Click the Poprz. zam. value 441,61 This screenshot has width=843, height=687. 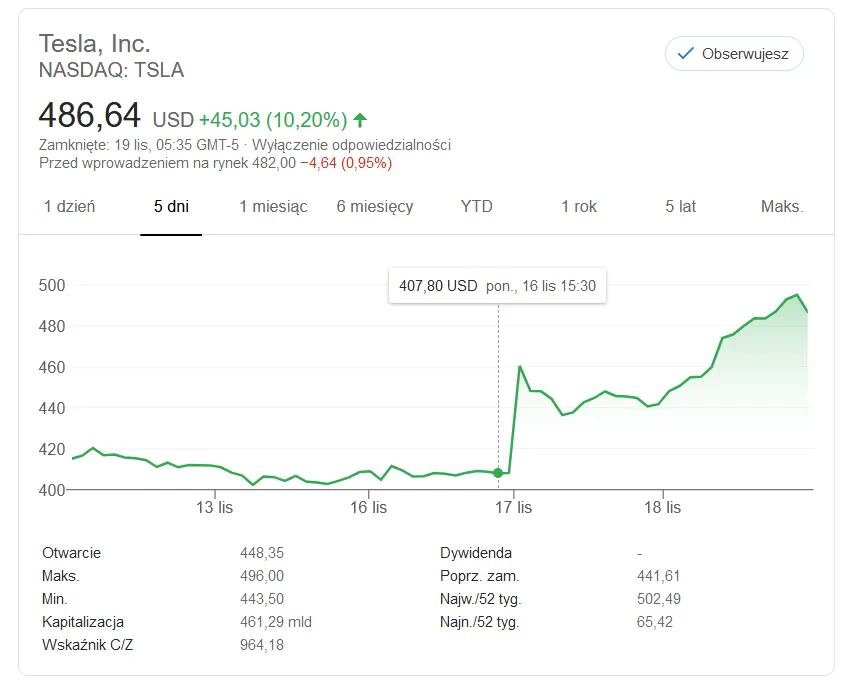659,576
